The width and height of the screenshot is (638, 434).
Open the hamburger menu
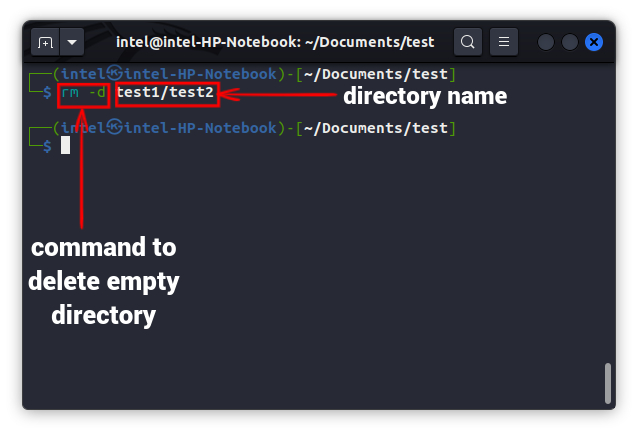(x=504, y=42)
